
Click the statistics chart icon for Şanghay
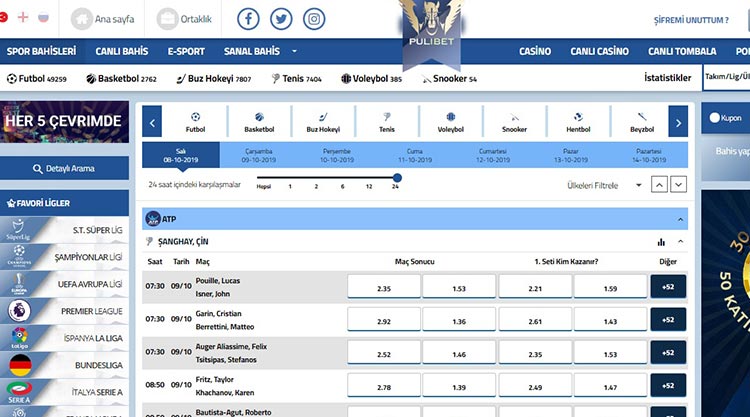(x=661, y=242)
